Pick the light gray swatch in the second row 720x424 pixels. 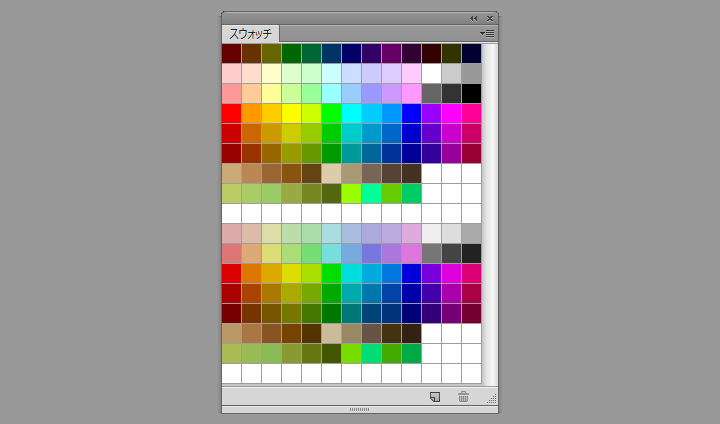(x=451, y=73)
